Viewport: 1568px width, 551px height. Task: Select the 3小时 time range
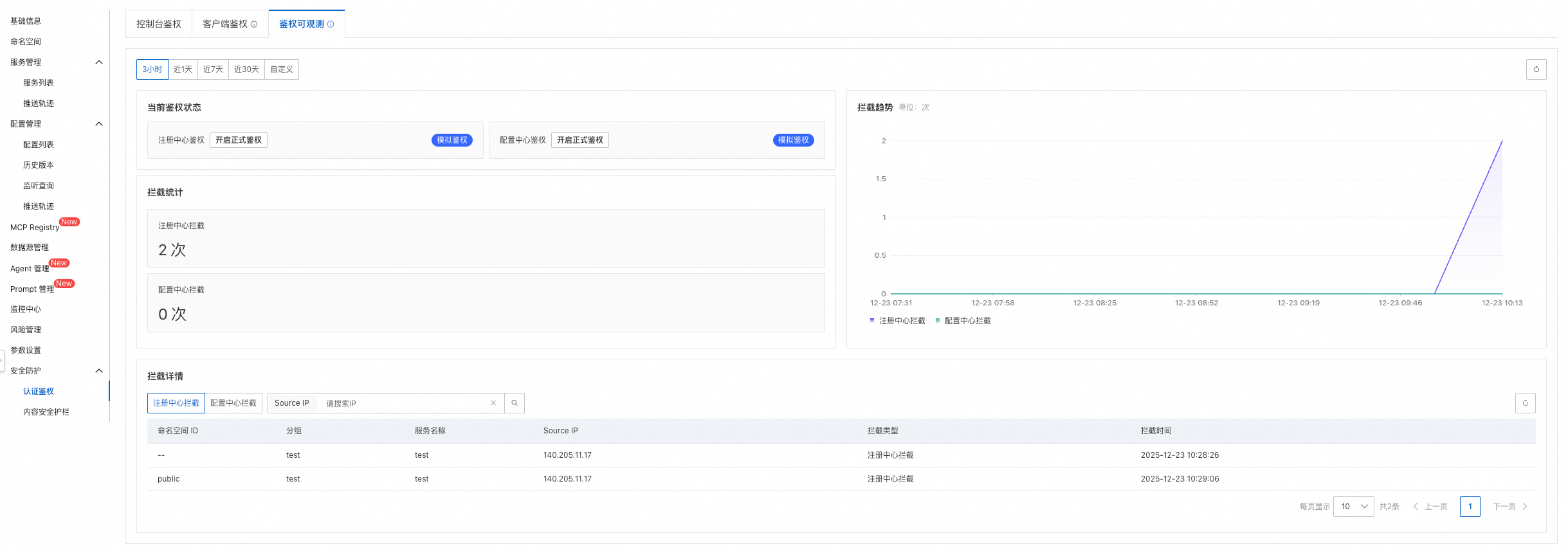click(152, 69)
